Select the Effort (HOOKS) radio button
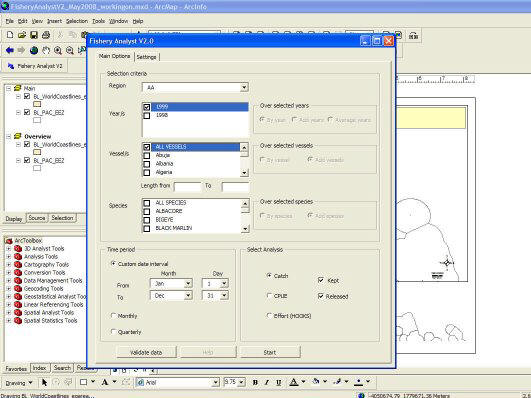 (269, 316)
